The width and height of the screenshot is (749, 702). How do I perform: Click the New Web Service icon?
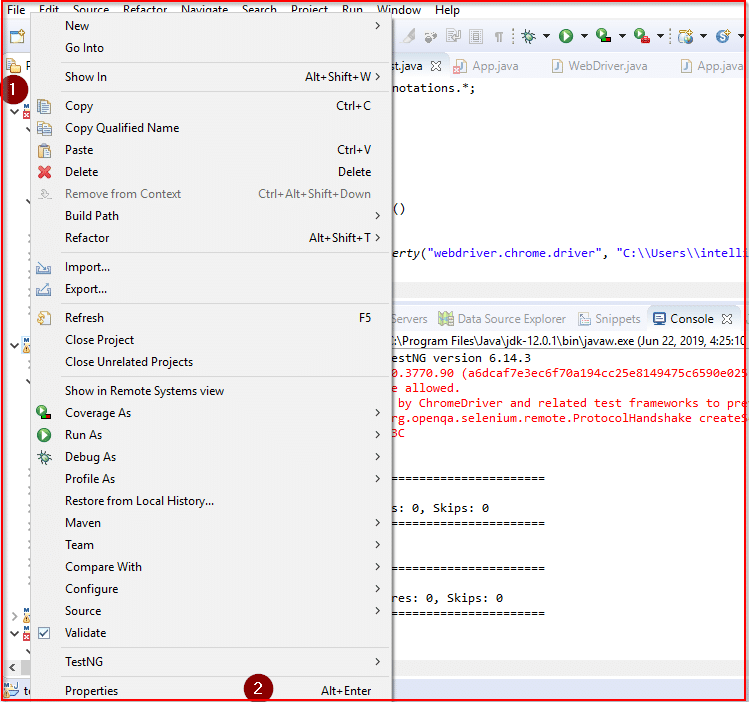[723, 36]
